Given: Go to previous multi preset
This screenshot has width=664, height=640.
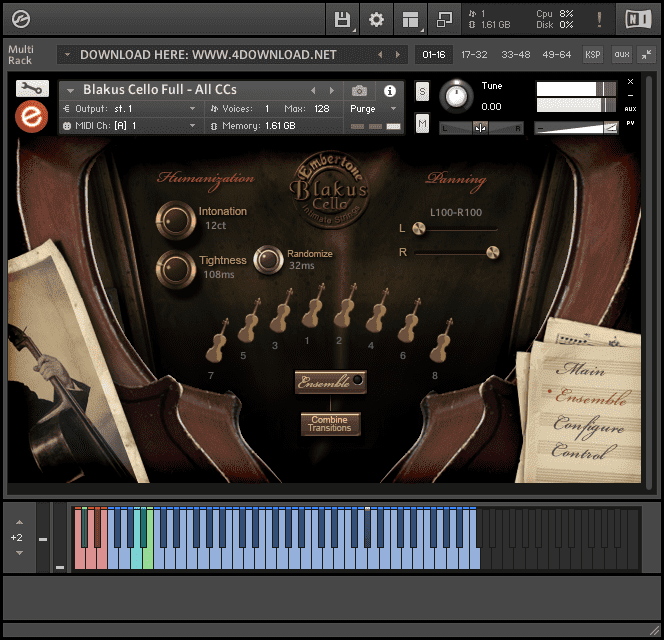Looking at the screenshot, I should coord(380,55).
